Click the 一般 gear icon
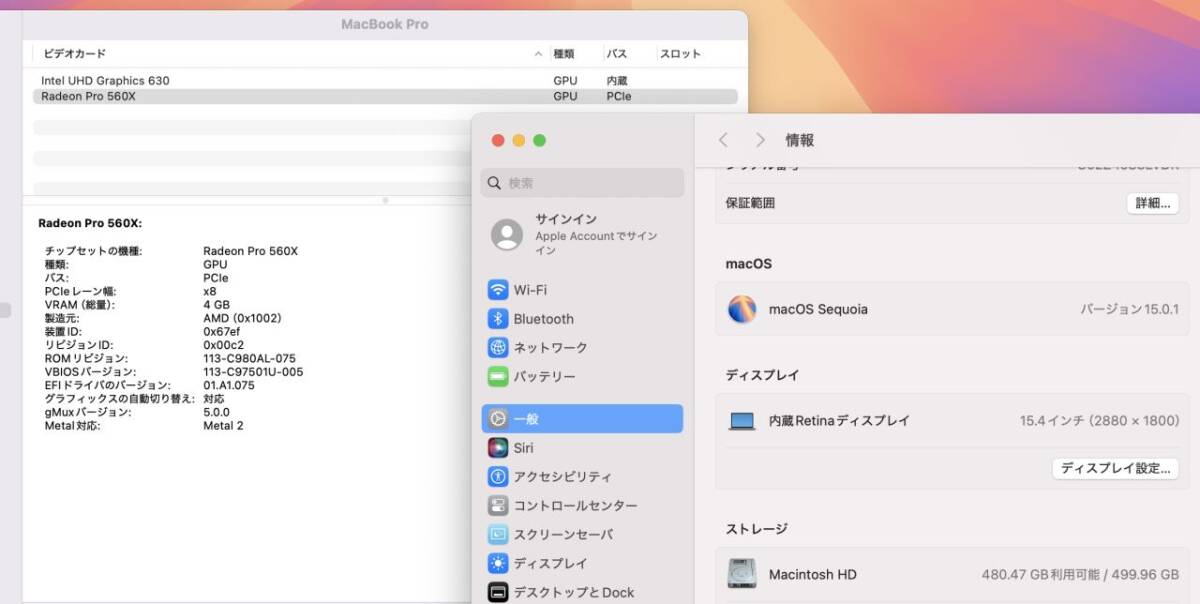The width and height of the screenshot is (1200, 604). coord(498,419)
